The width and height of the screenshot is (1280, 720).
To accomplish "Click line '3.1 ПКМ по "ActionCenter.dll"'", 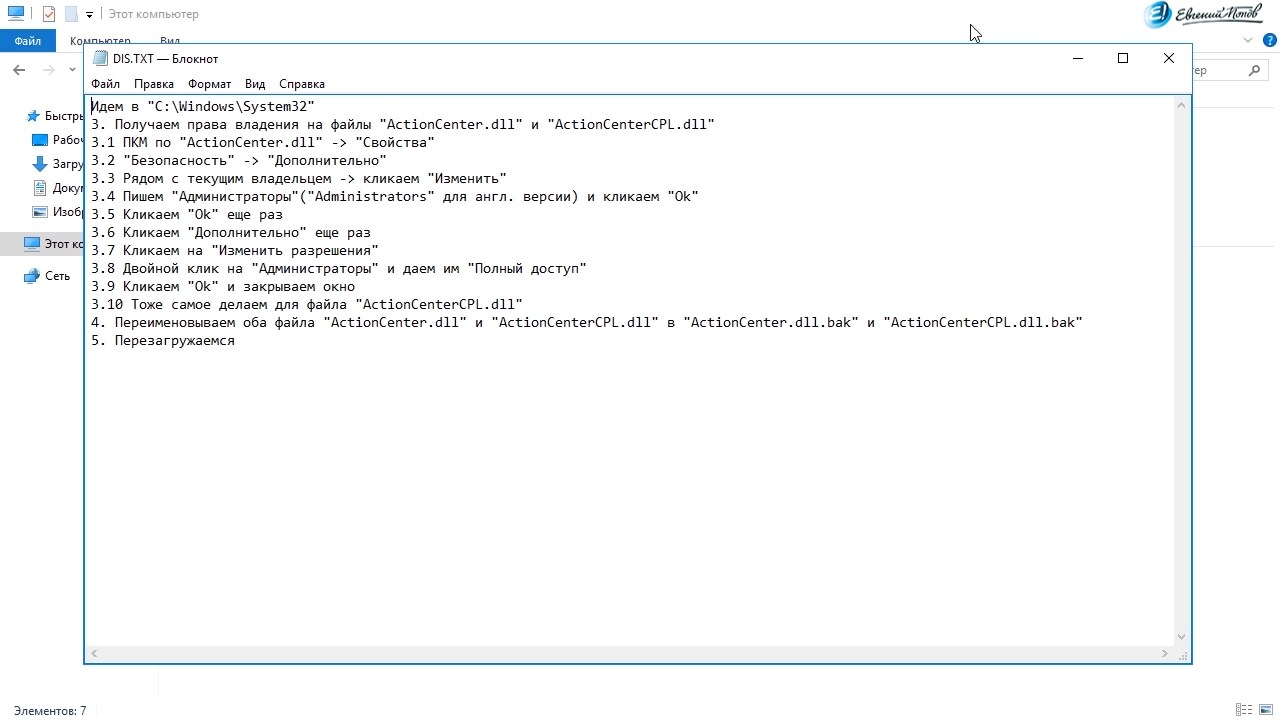I will 263,142.
